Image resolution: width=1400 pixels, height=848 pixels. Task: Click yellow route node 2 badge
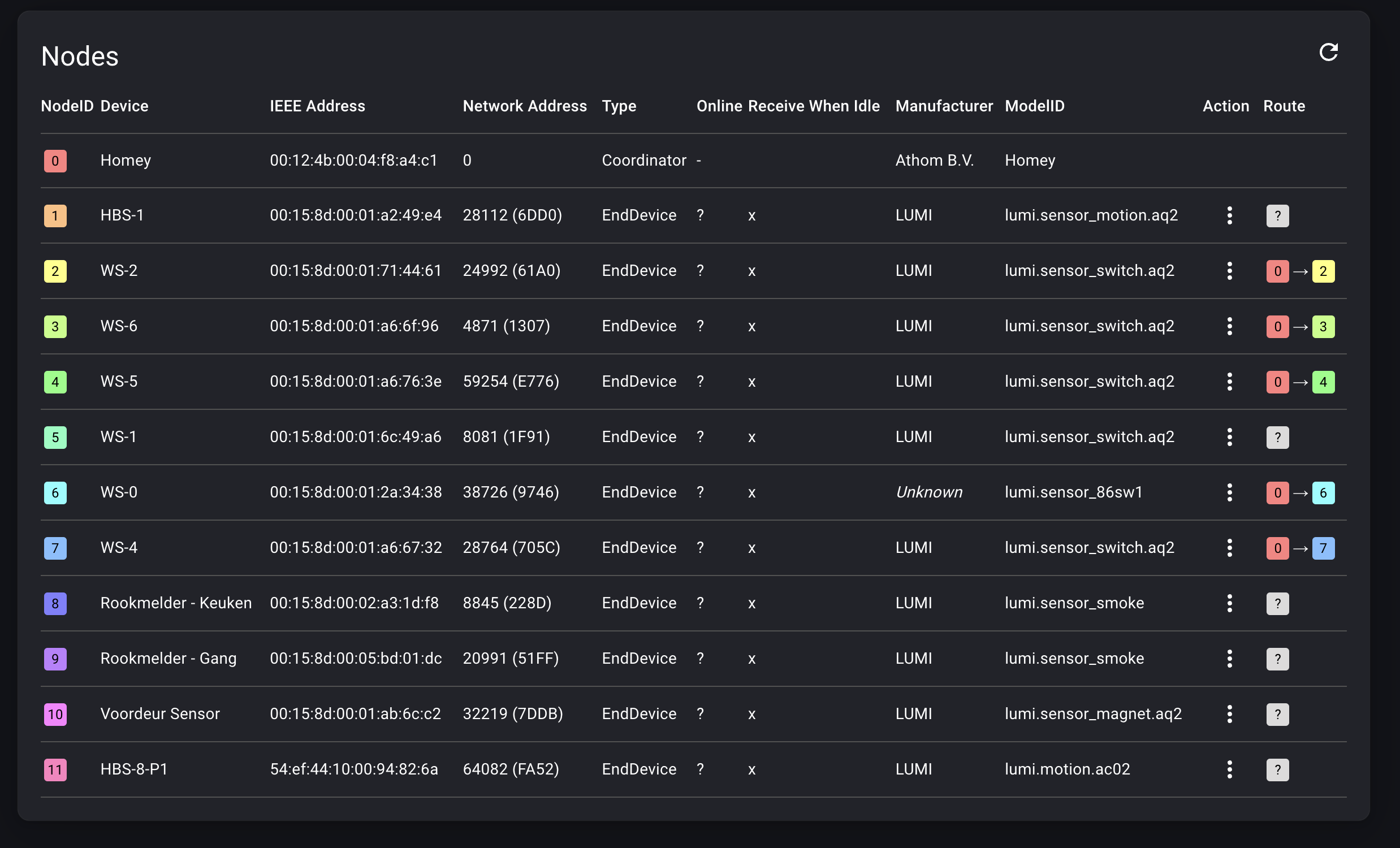pyautogui.click(x=1323, y=271)
